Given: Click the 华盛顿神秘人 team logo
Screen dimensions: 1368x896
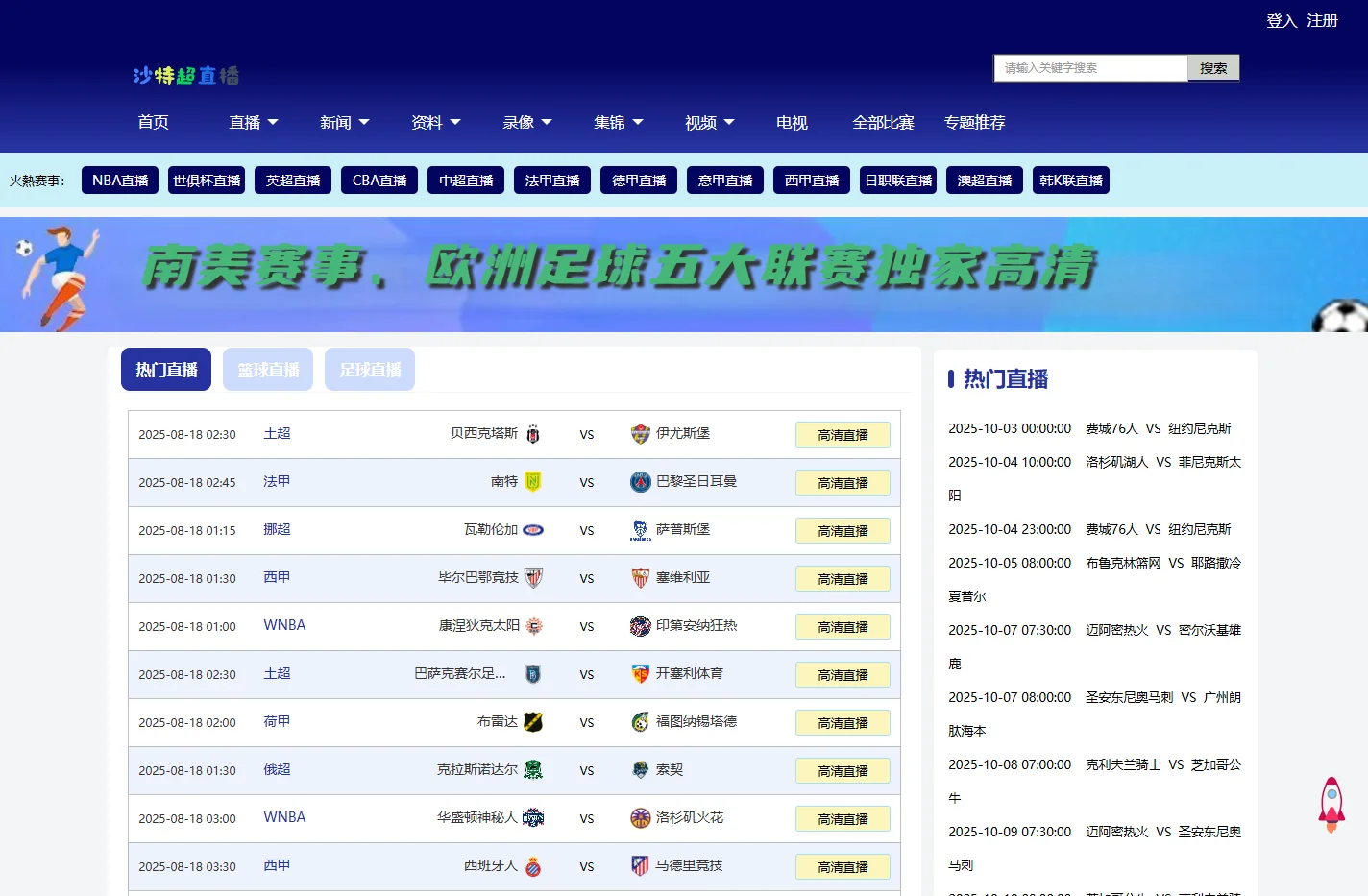Looking at the screenshot, I should tap(533, 818).
